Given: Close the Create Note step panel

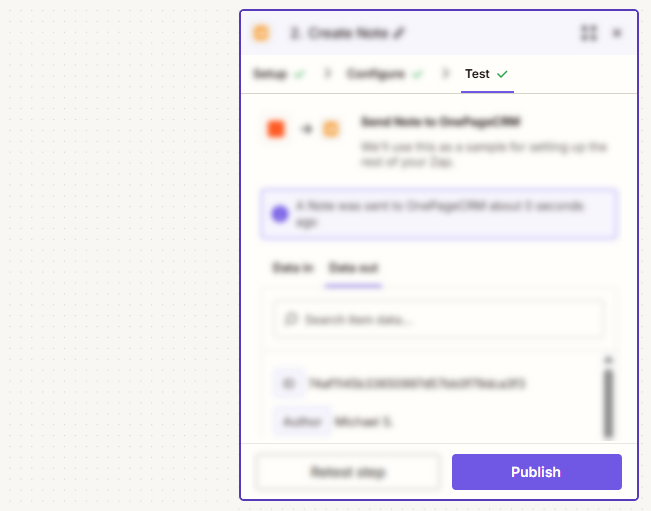Looking at the screenshot, I should point(617,33).
